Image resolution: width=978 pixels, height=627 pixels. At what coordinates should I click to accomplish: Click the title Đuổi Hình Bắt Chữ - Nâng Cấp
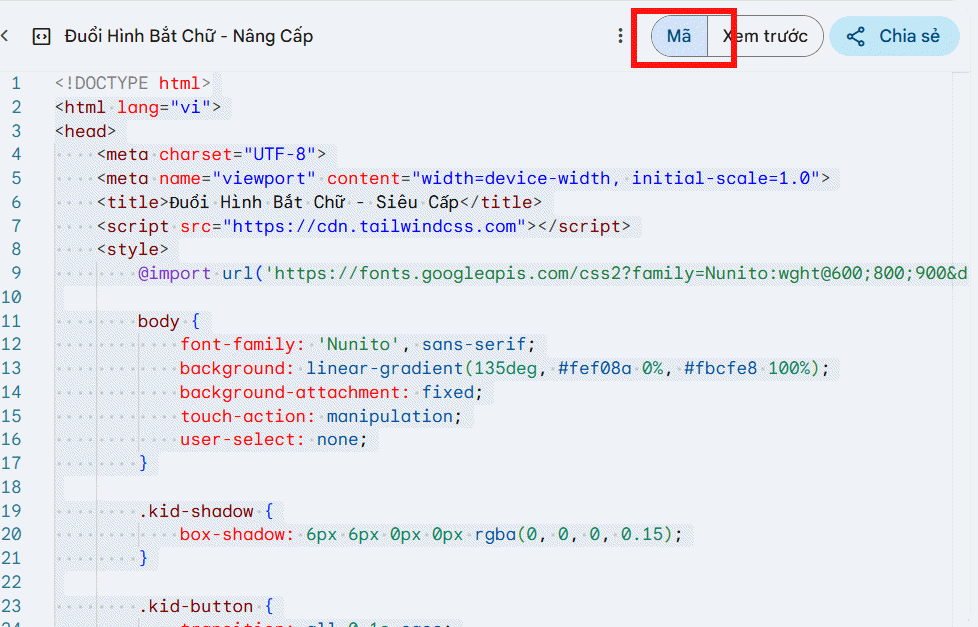189,36
